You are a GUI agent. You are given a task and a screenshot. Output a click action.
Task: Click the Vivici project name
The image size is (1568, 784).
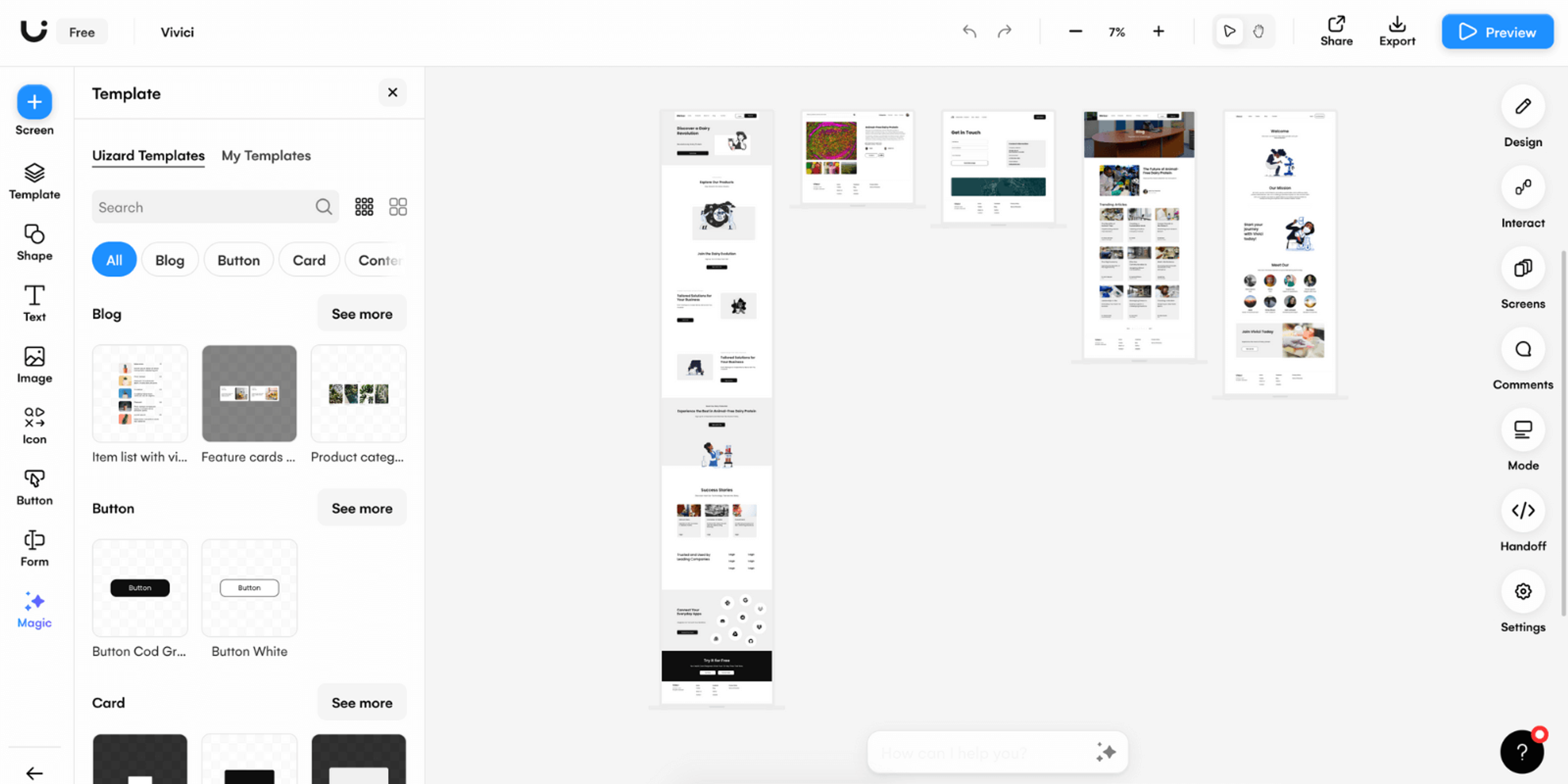(x=177, y=32)
